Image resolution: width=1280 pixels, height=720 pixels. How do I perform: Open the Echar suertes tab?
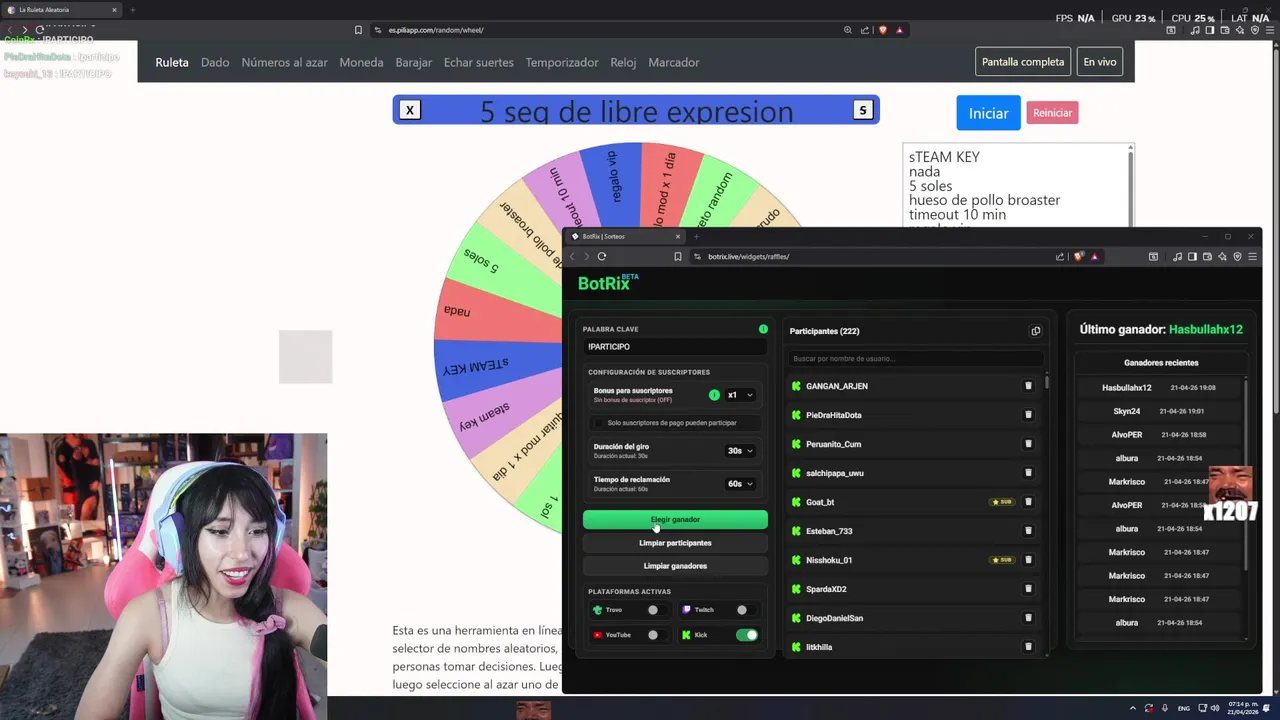(478, 62)
